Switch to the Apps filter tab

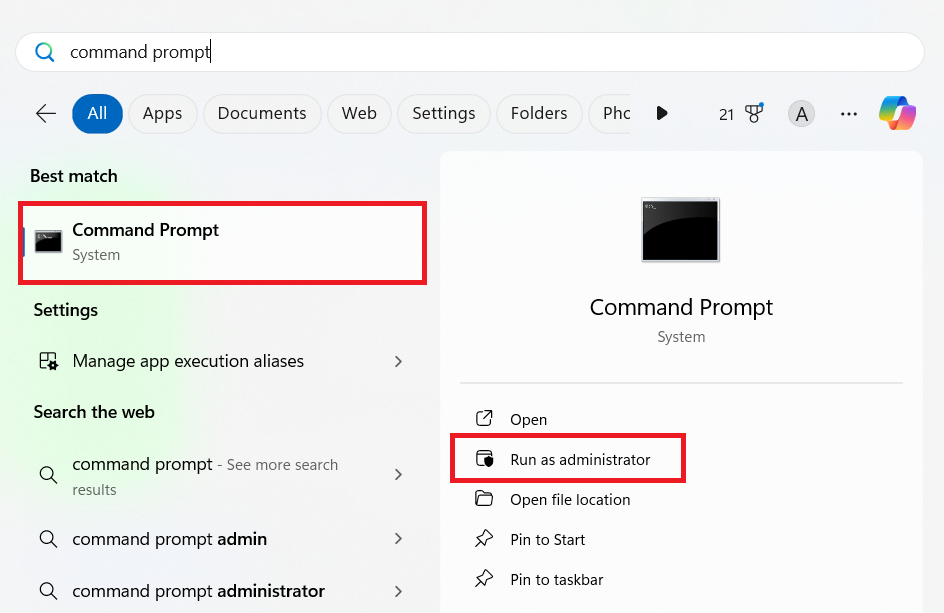pos(163,113)
